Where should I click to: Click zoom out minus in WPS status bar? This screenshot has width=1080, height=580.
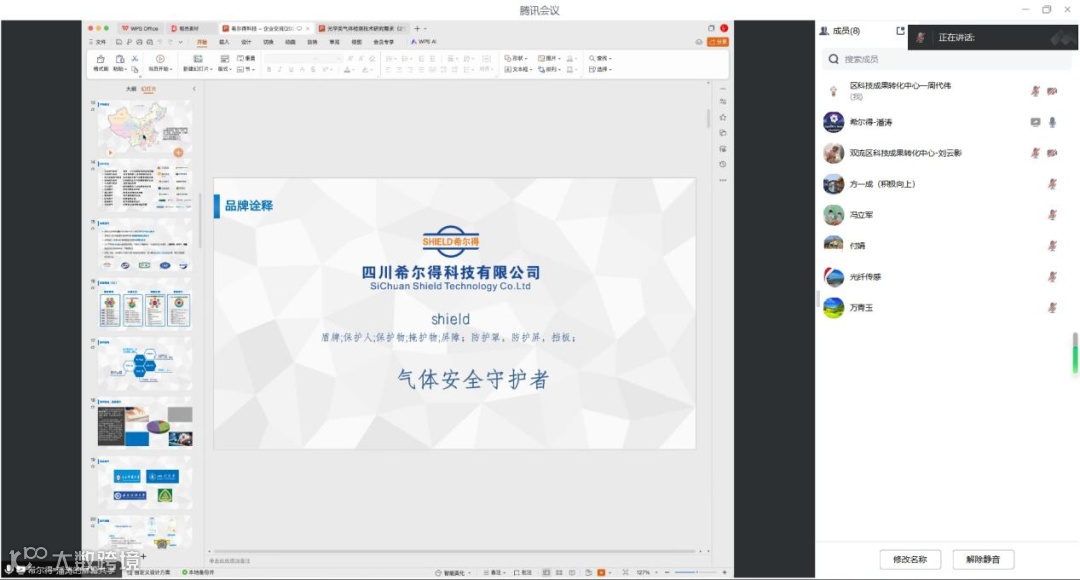click(x=667, y=572)
